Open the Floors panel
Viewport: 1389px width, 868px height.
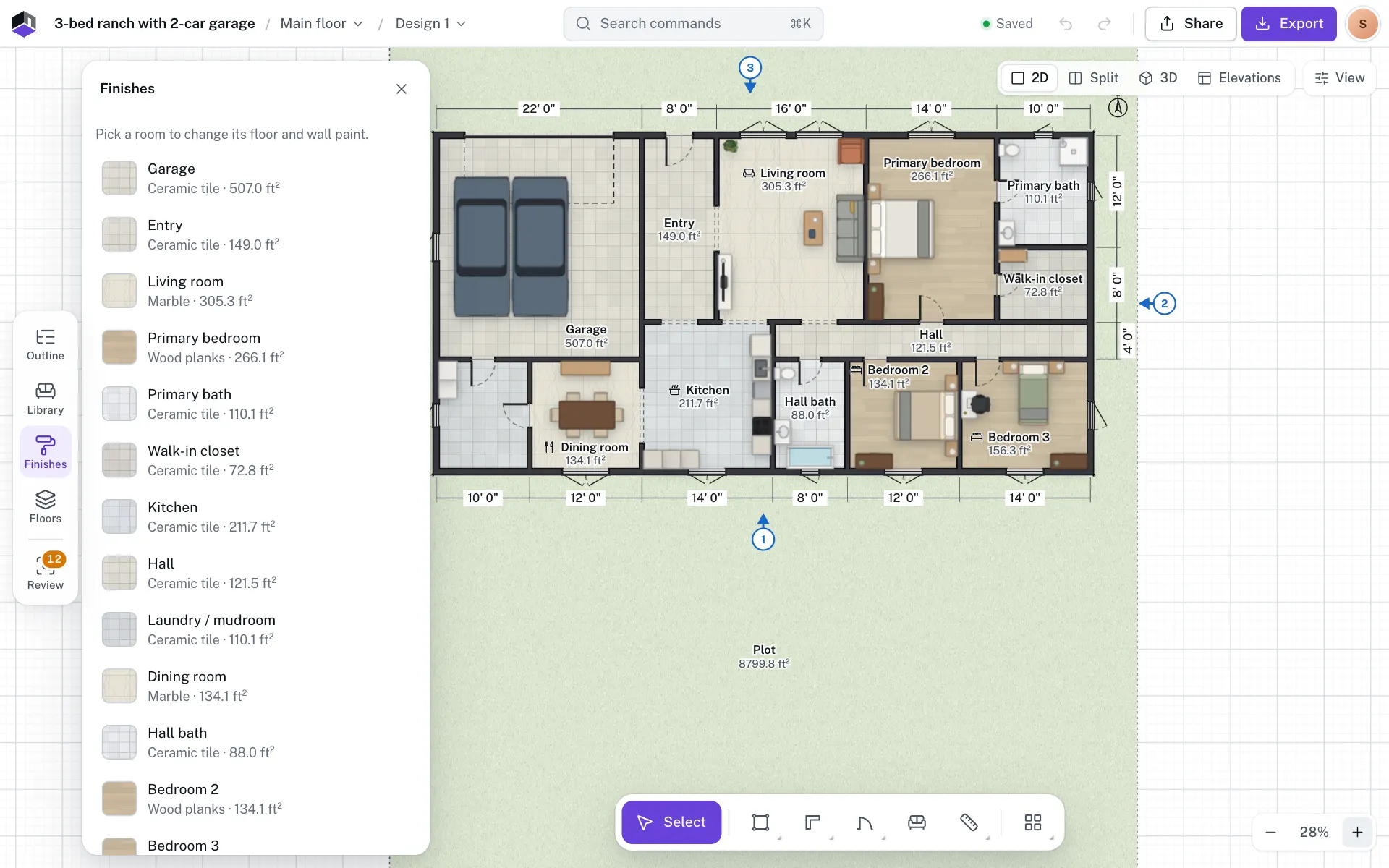[45, 507]
